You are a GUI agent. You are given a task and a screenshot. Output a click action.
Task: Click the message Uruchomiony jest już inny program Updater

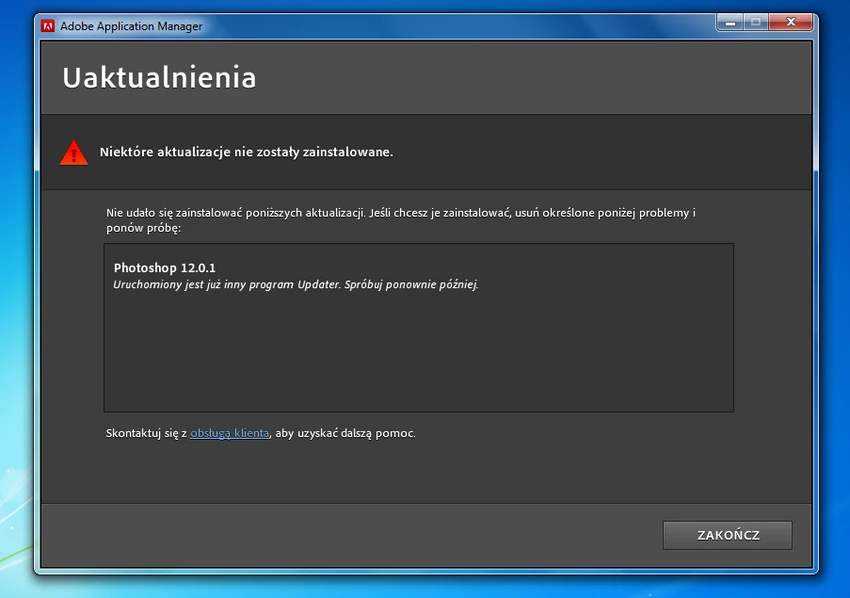coord(227,285)
